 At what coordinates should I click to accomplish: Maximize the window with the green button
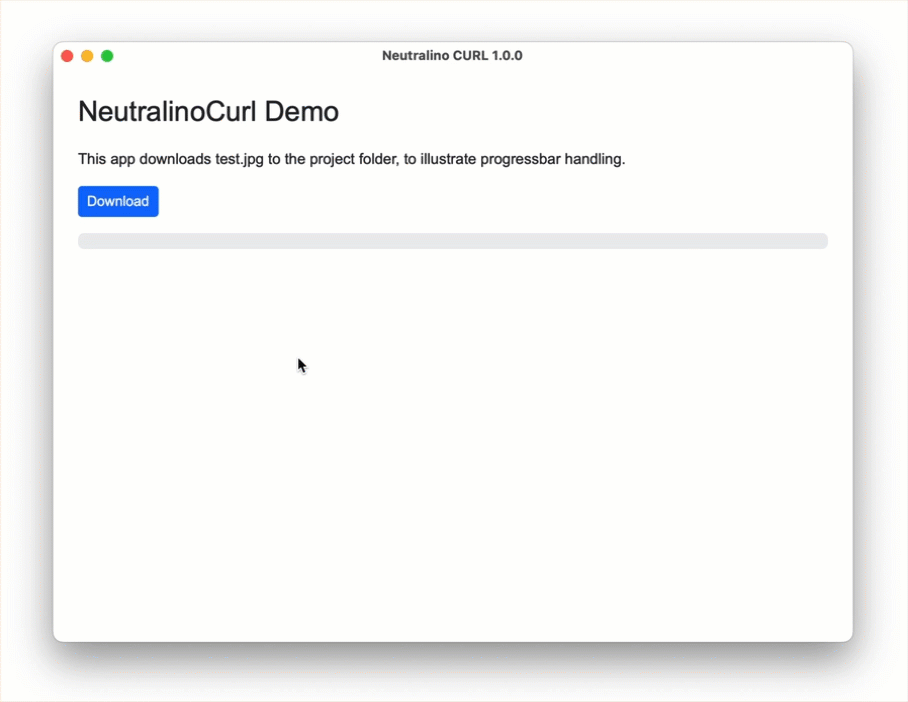pos(107,56)
